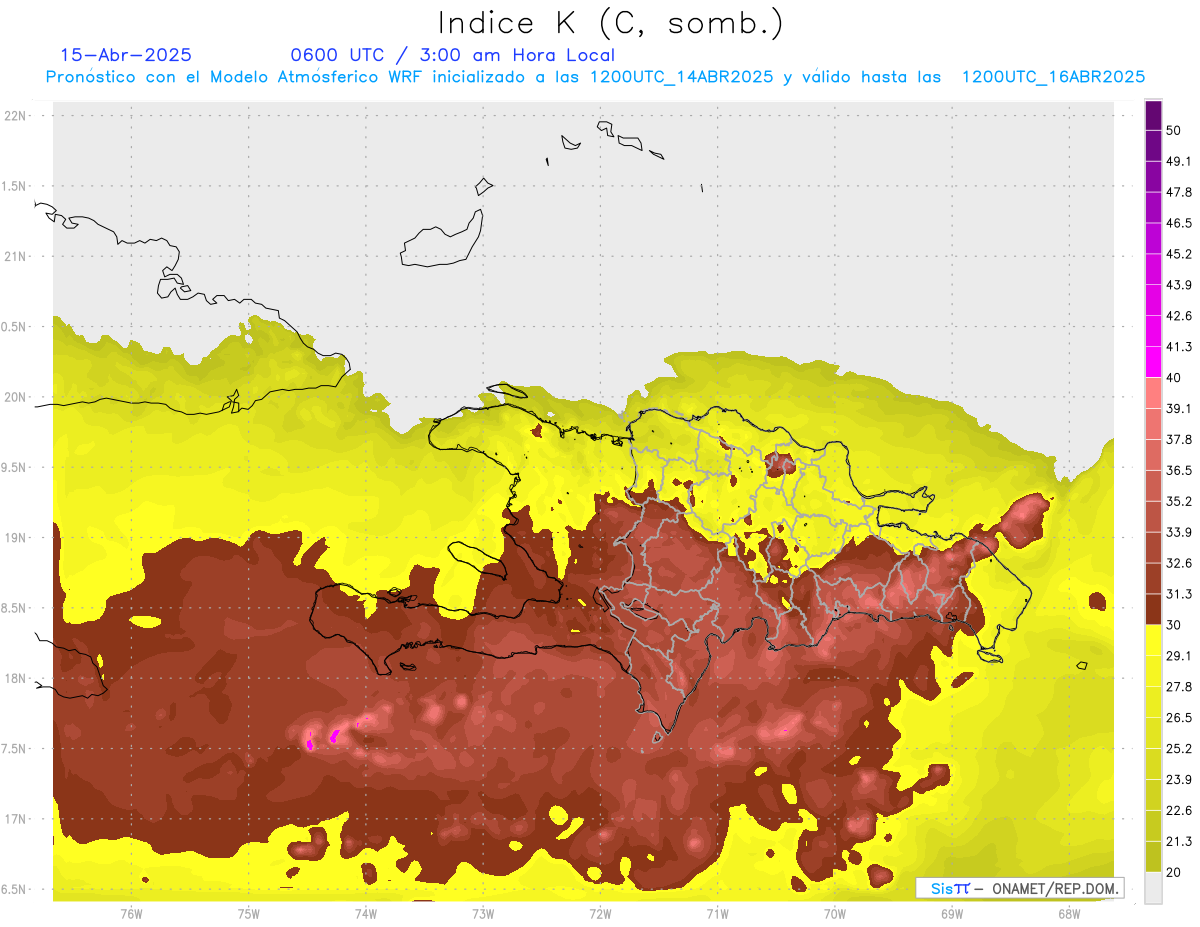Click the colorbar value '41.3'
The width and height of the screenshot is (1200, 927).
pos(1179,347)
